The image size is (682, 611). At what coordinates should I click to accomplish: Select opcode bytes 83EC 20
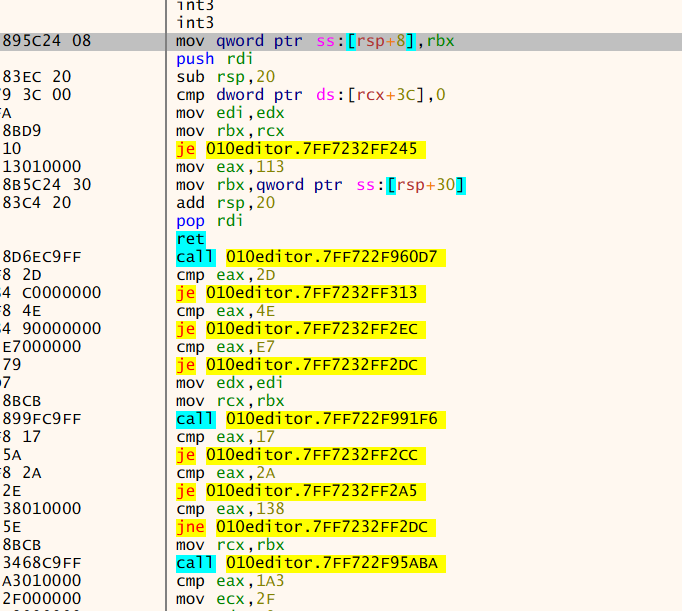(37, 77)
